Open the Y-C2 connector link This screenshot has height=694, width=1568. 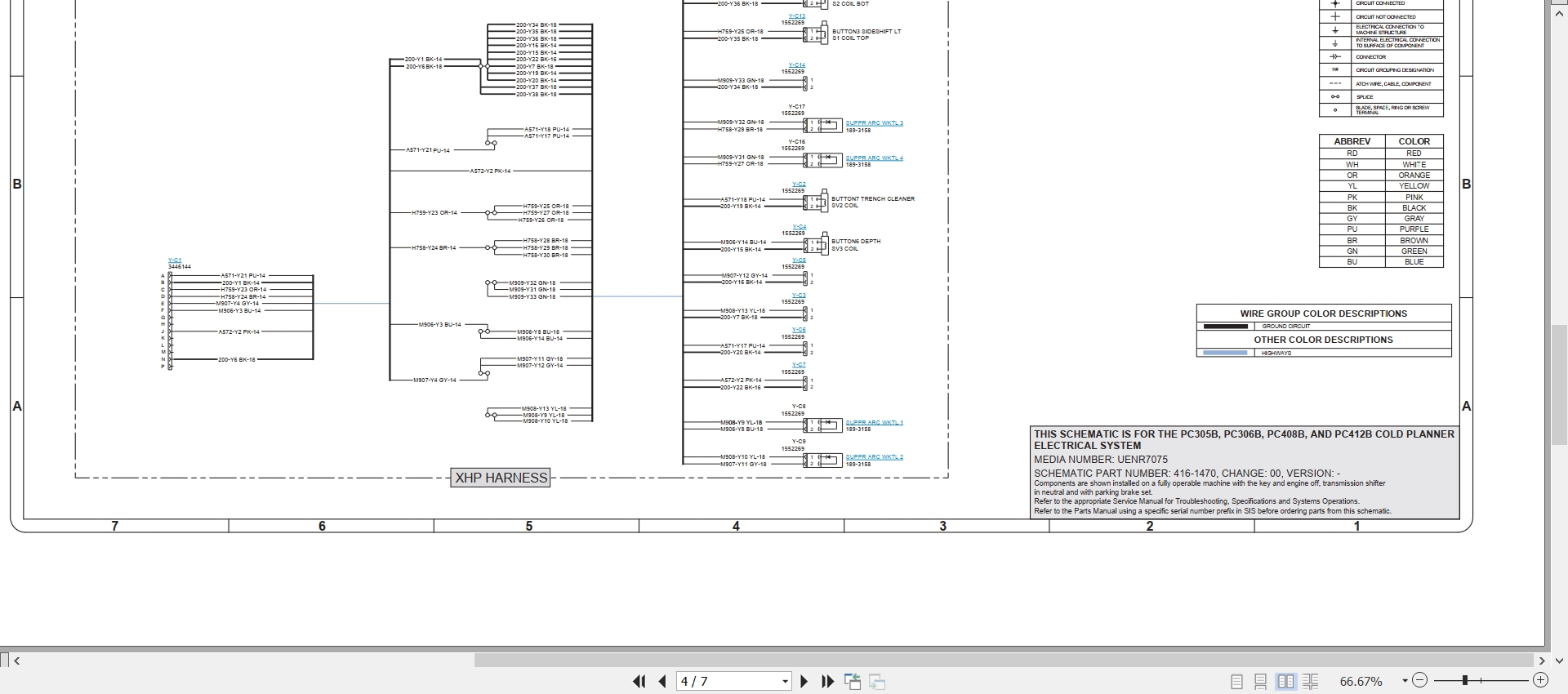click(x=799, y=185)
